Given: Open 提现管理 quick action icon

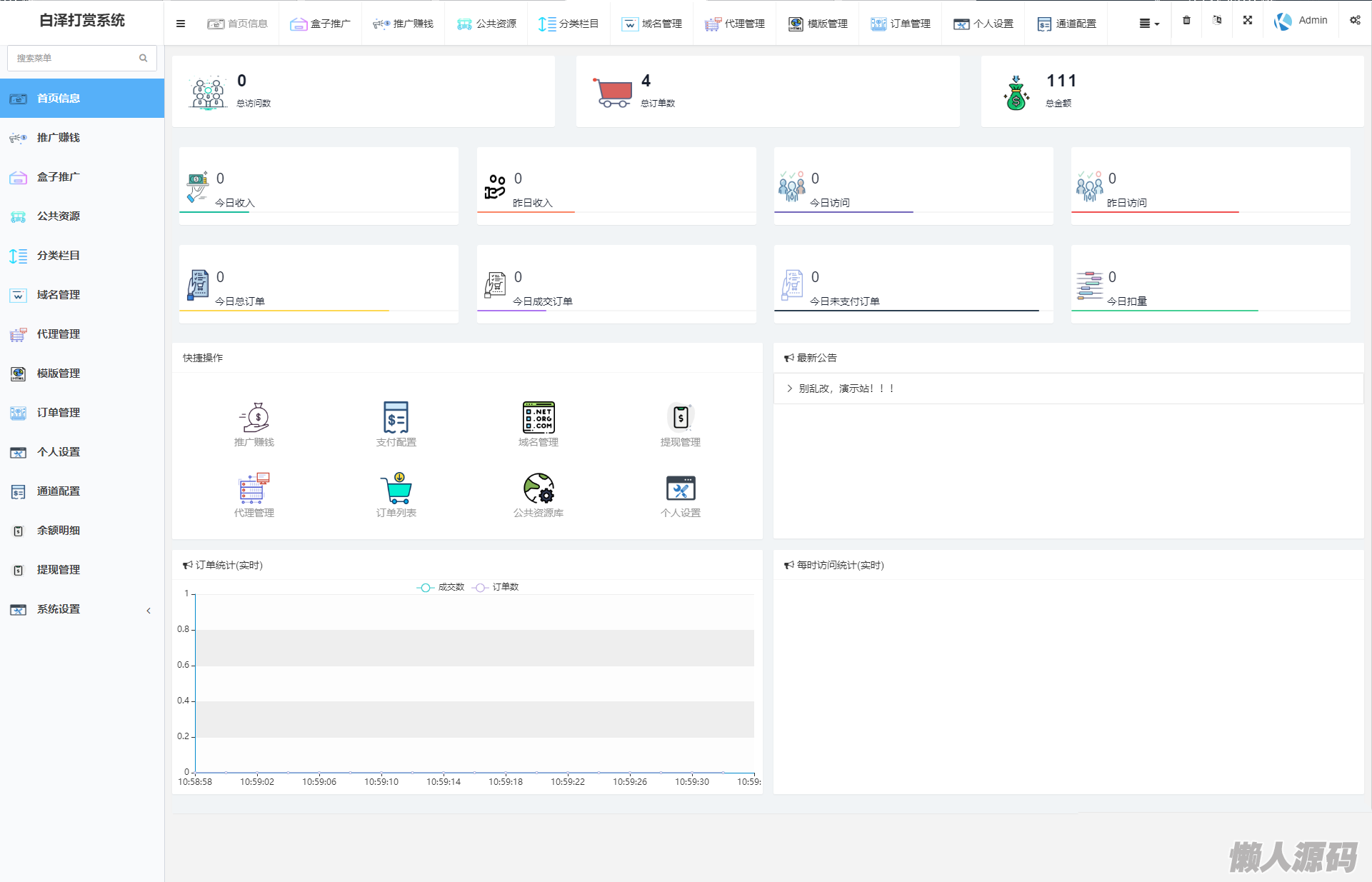Looking at the screenshot, I should (680, 418).
